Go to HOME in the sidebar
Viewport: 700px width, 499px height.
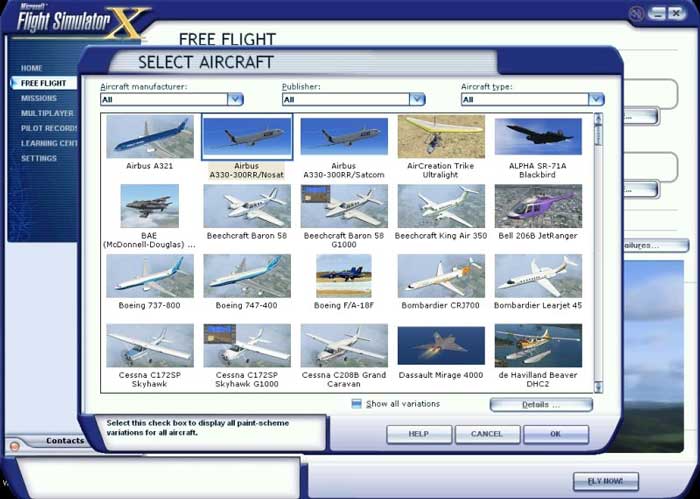(x=31, y=68)
